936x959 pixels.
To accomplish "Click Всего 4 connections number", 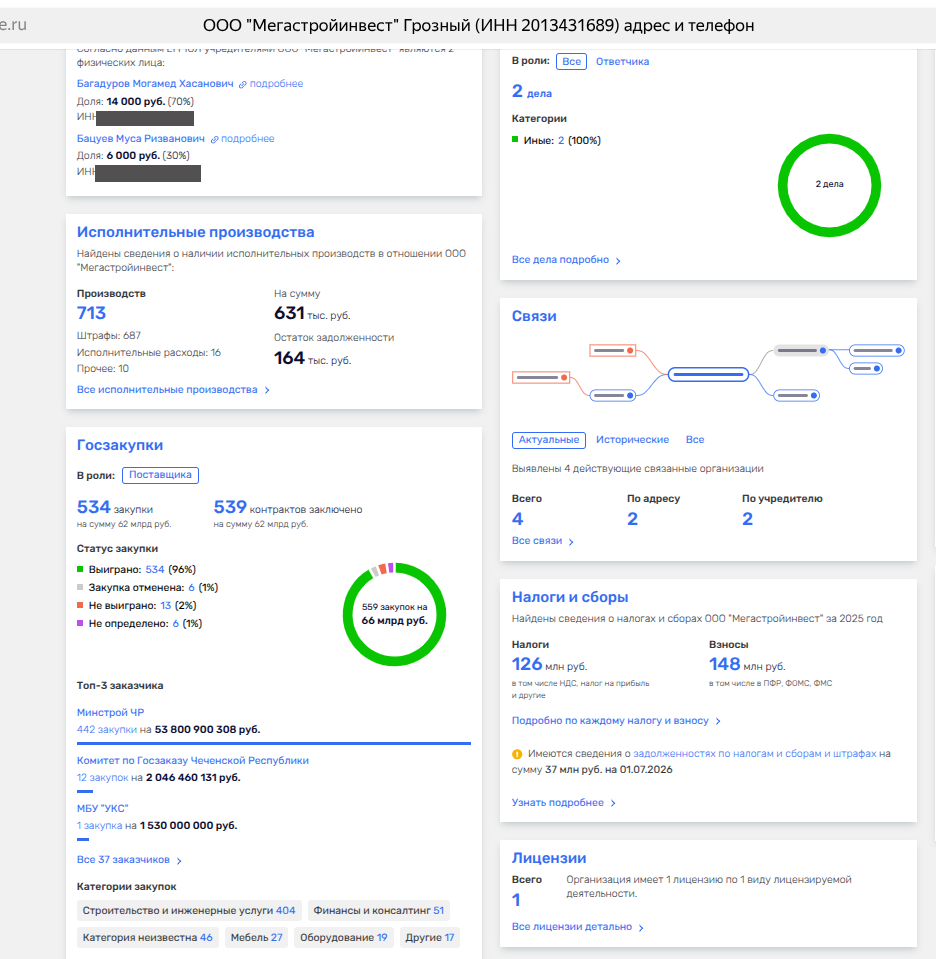I will point(518,519).
